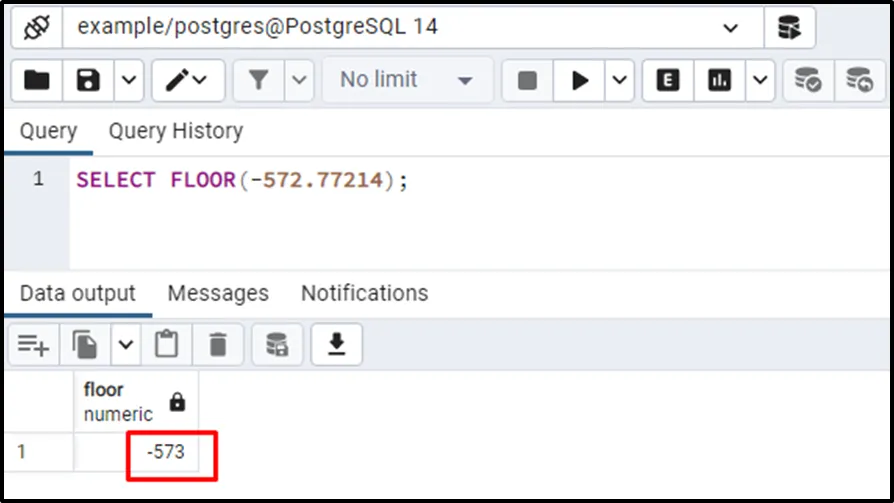Click the Stop query square button
The image size is (894, 503).
point(527,80)
